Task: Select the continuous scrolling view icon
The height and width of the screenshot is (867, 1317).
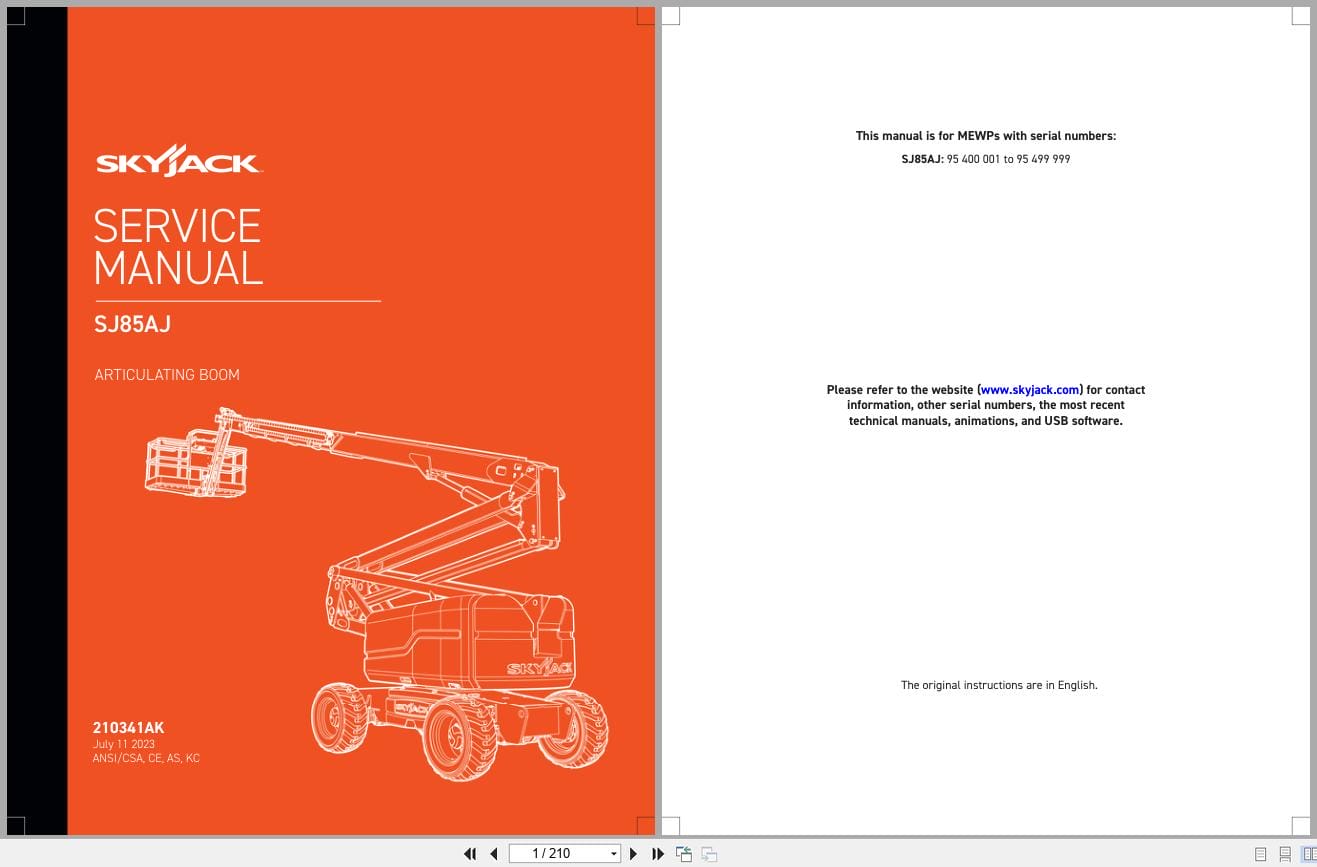Action: coord(1285,853)
